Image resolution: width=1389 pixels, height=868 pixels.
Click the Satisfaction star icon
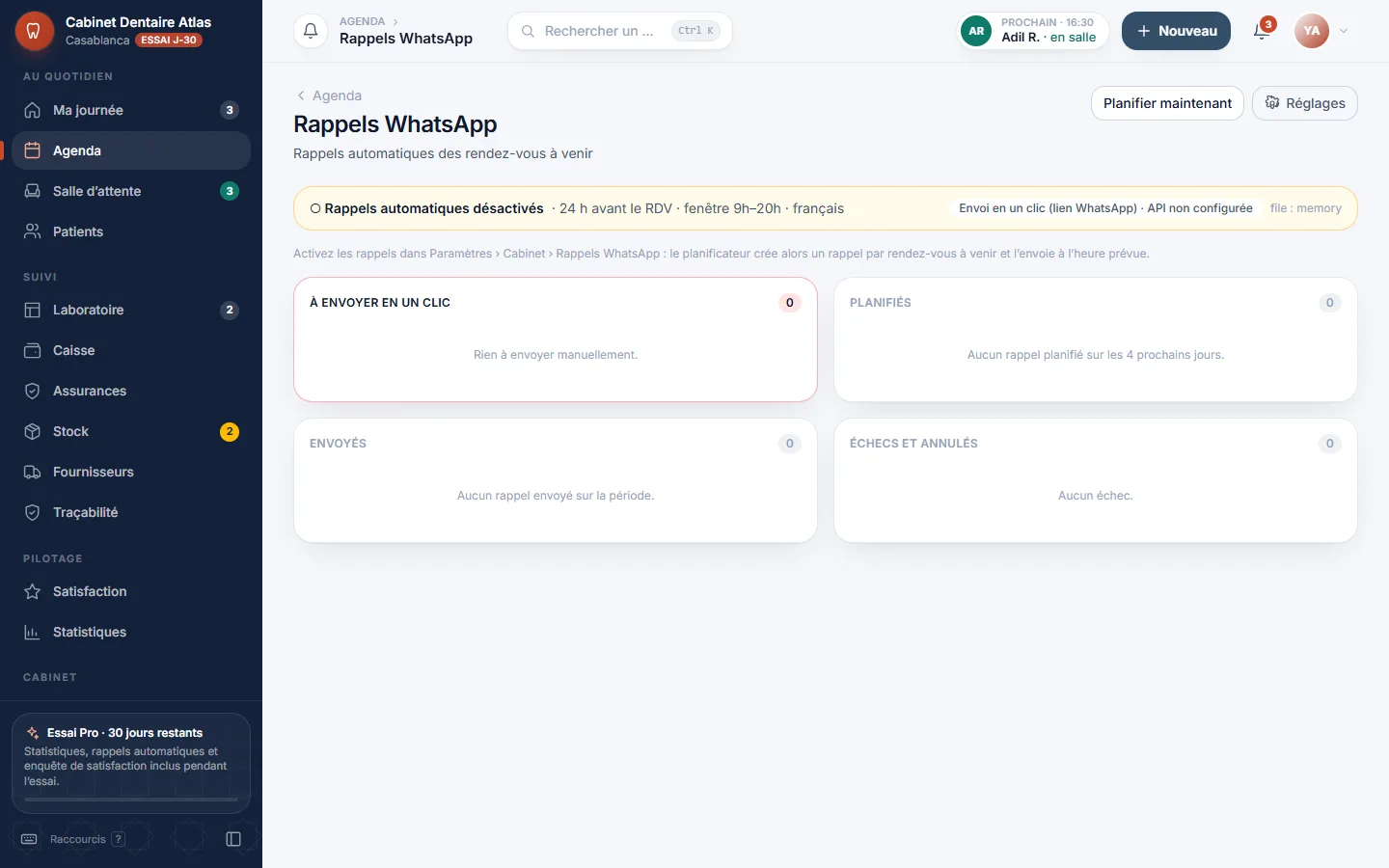32,591
